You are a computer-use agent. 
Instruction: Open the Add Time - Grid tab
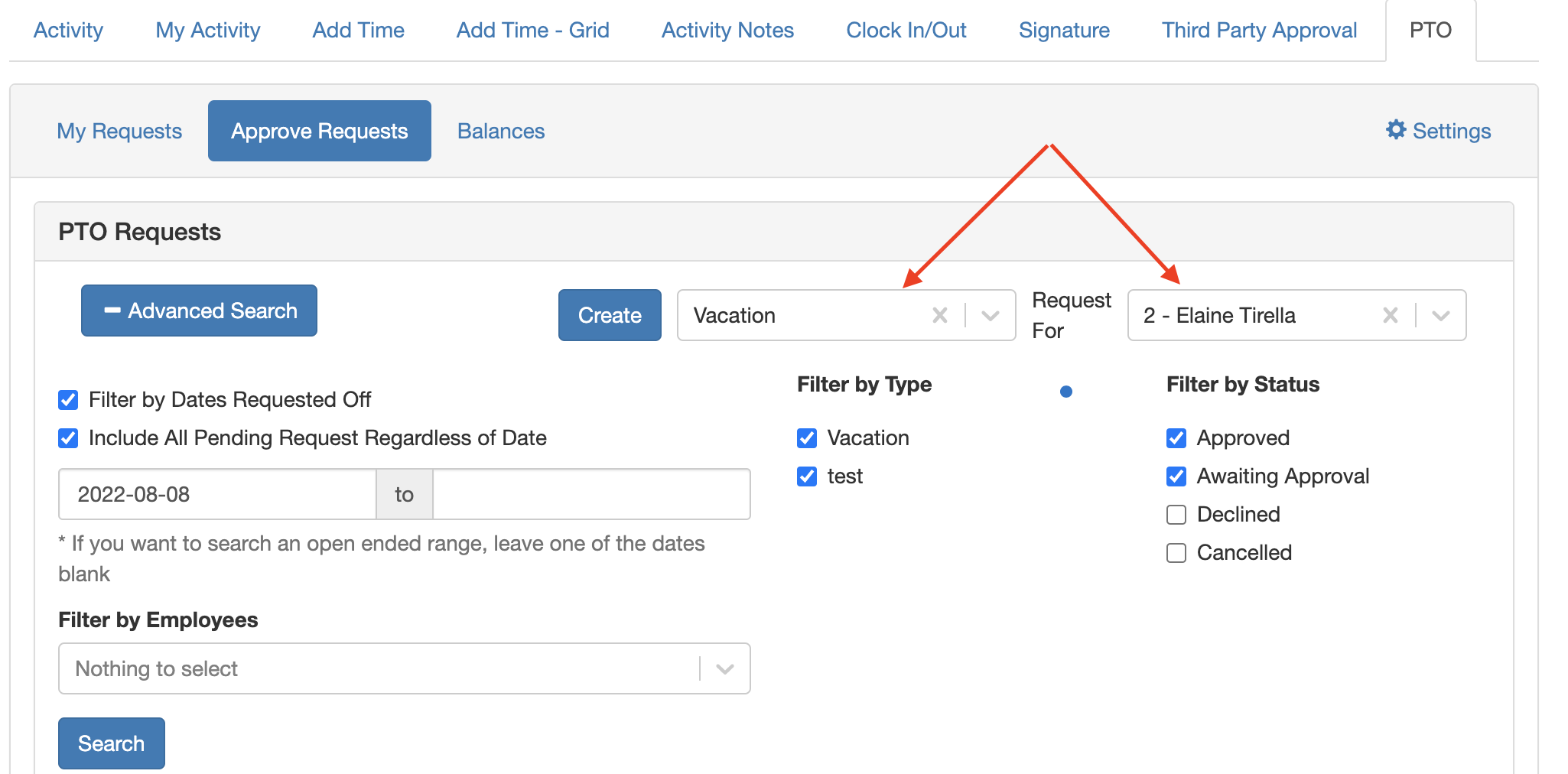532,30
